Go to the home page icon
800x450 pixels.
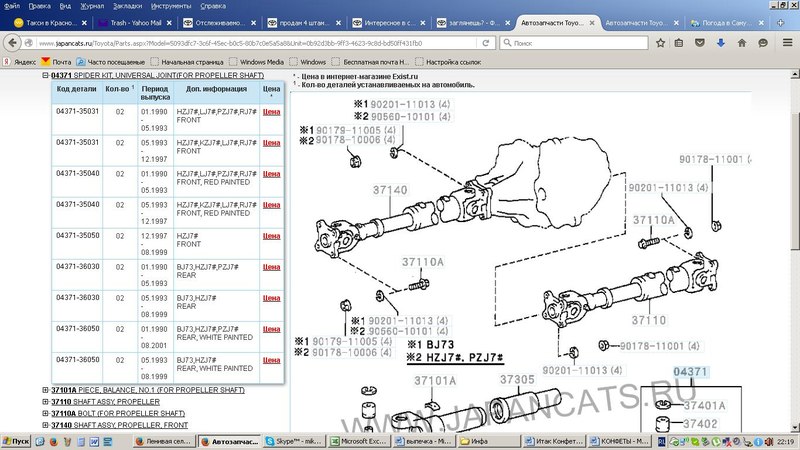[742, 43]
